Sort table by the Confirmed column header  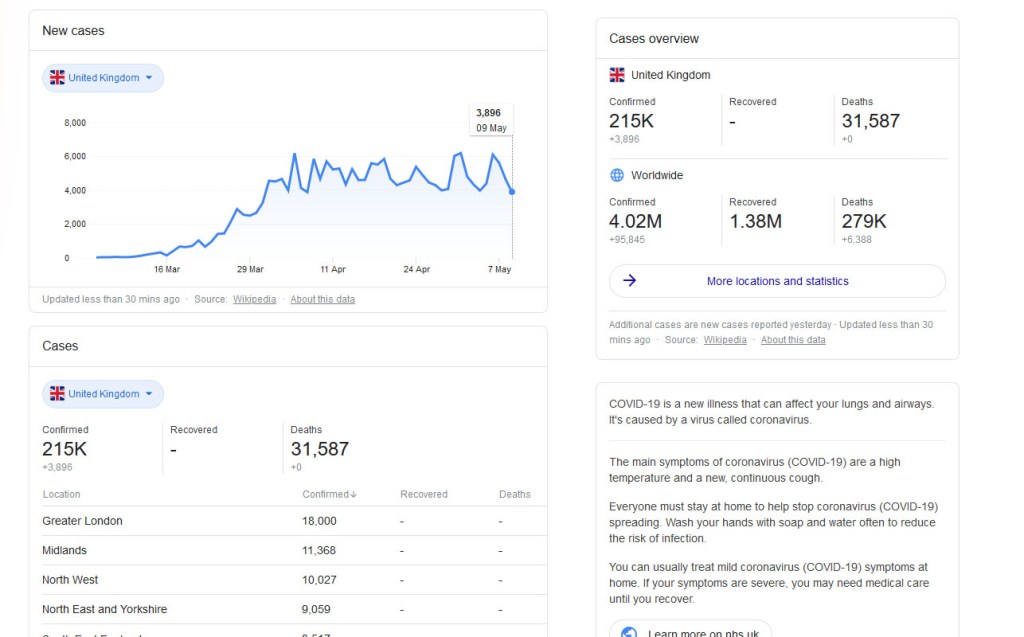point(329,494)
